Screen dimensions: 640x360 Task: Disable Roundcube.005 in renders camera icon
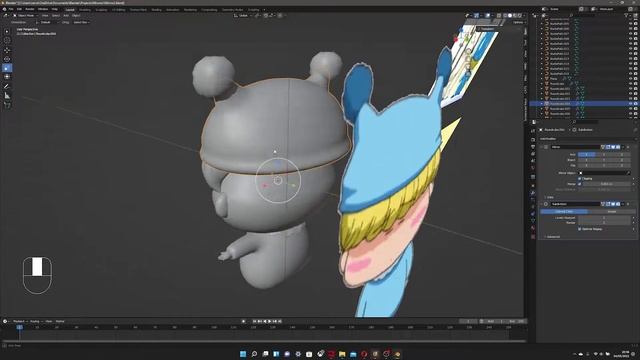[x=636, y=109]
